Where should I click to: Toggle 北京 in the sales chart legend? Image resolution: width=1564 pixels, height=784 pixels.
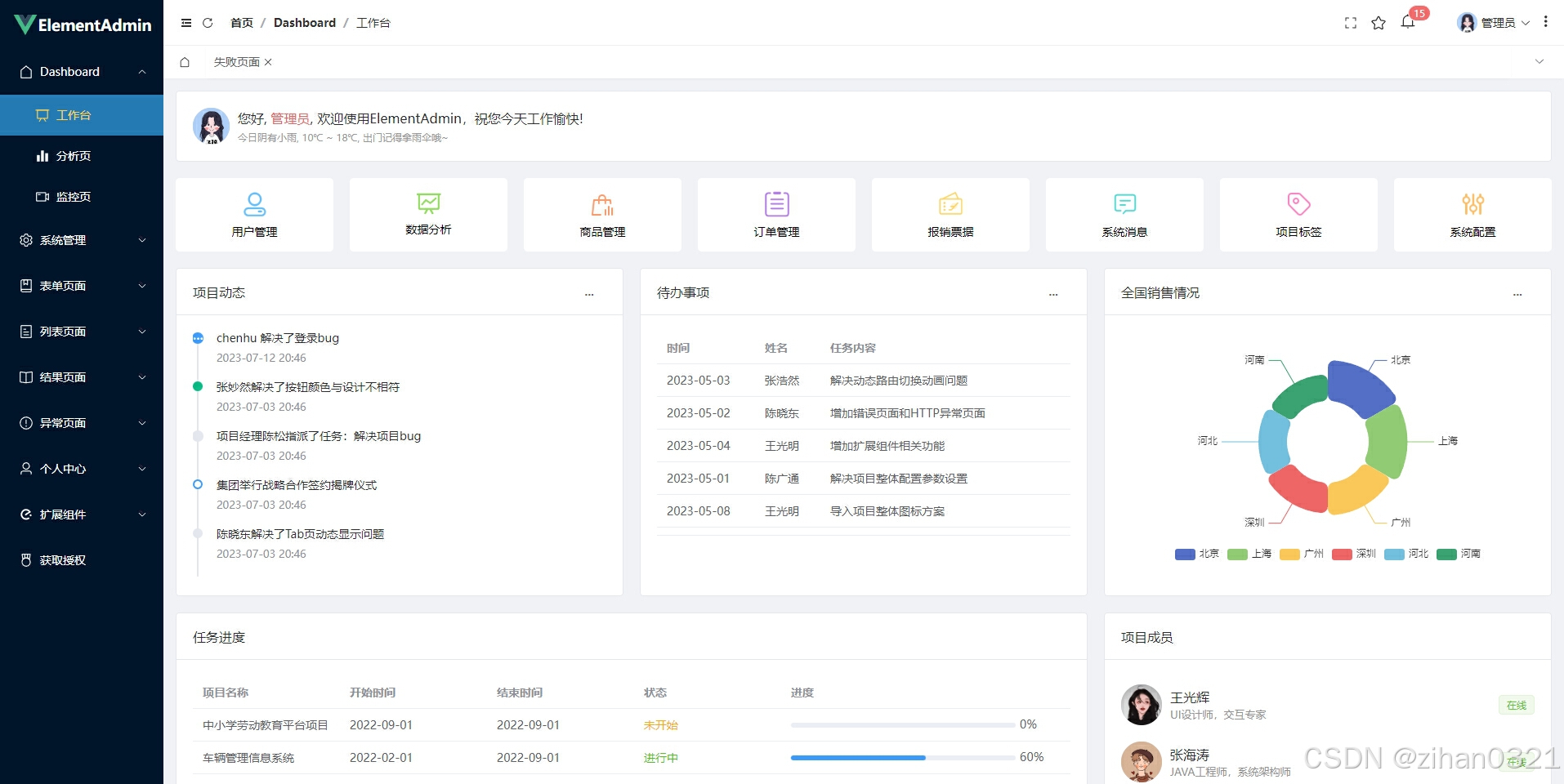point(1195,554)
